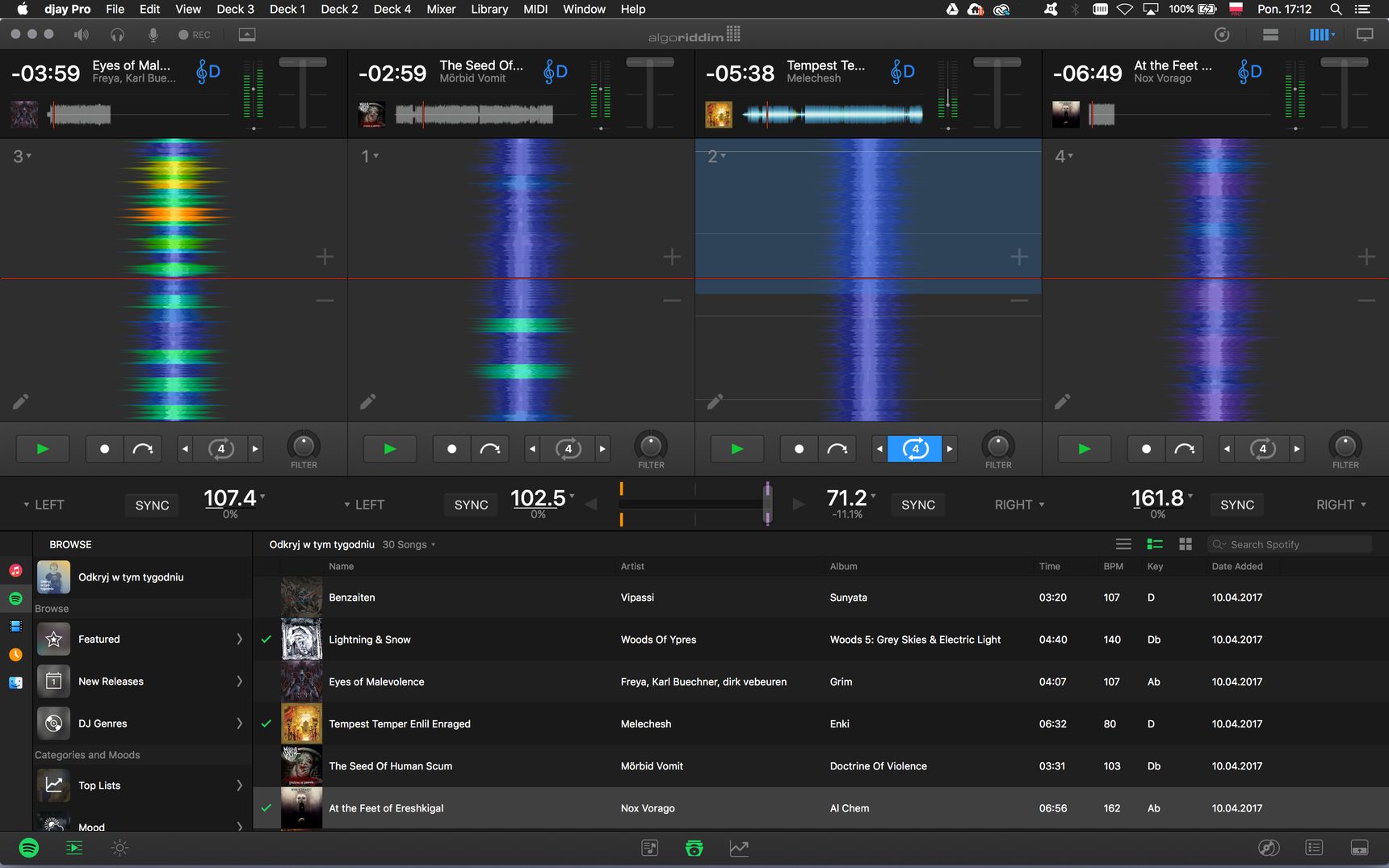Click the Match chart icon at bottom center

coord(739,848)
